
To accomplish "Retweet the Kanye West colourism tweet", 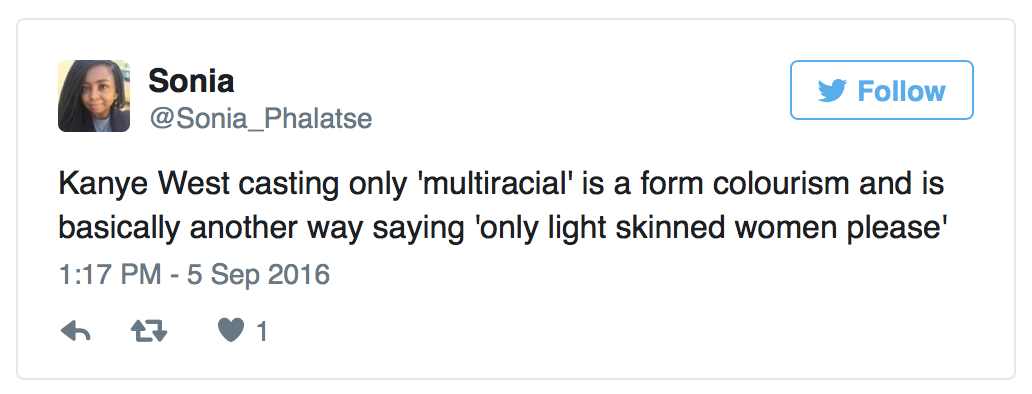I will pyautogui.click(x=149, y=332).
